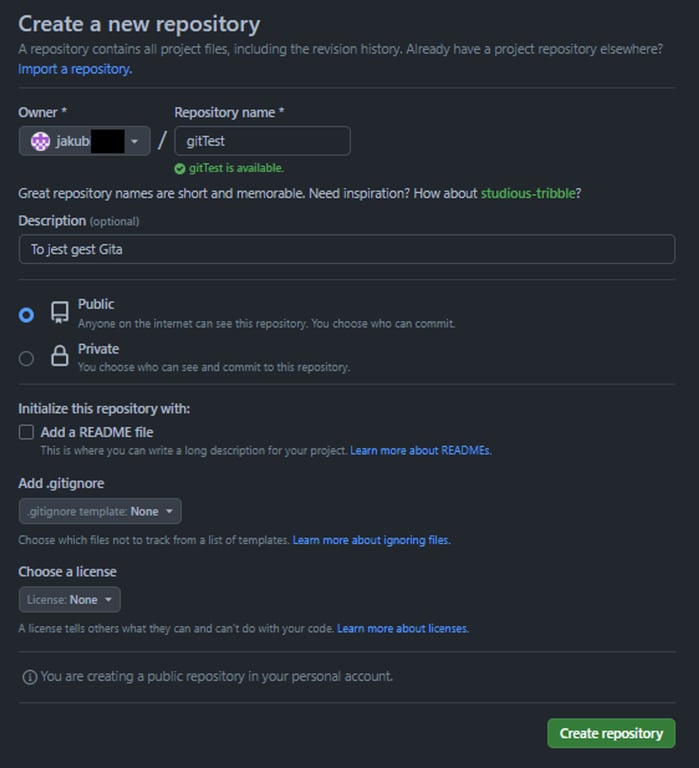The height and width of the screenshot is (768, 699).
Task: Click the Add a README file label
Action: (97, 432)
